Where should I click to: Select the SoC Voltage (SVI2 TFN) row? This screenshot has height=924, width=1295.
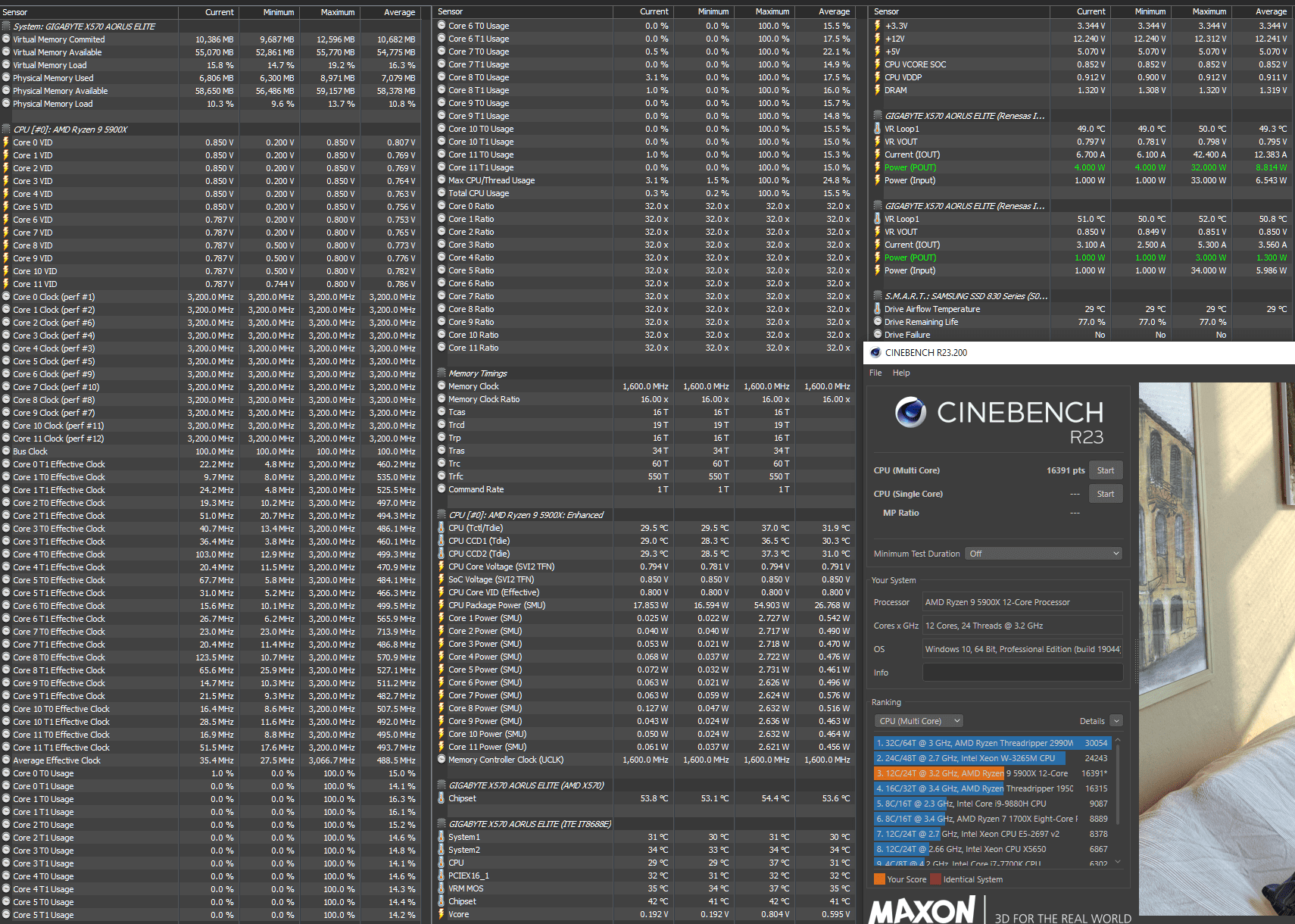tap(645, 579)
